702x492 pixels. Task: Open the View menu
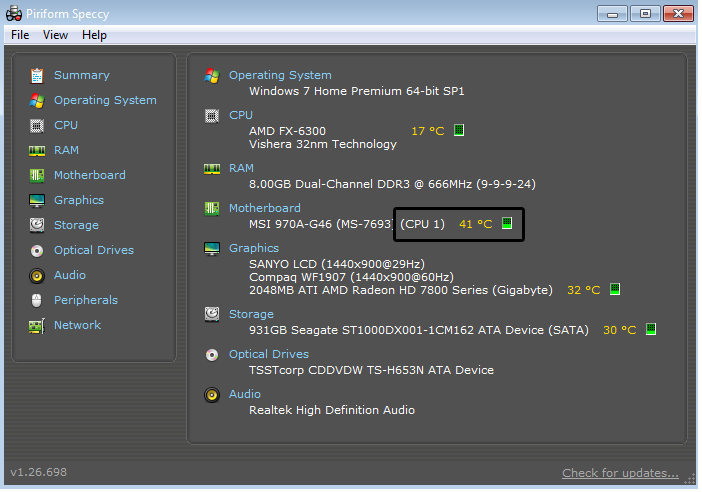tap(56, 35)
